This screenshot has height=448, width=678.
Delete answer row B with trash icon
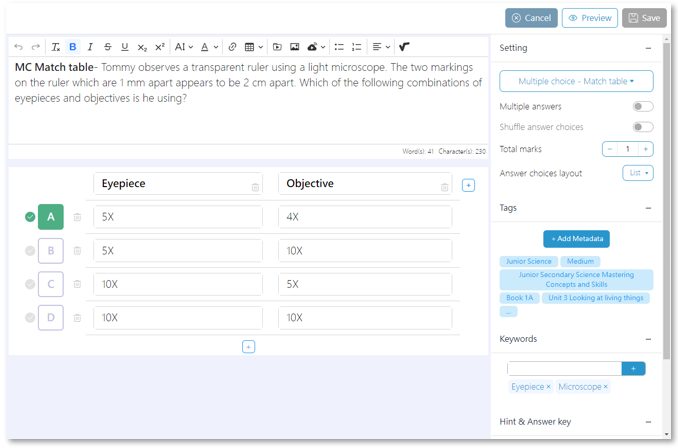[x=77, y=251]
